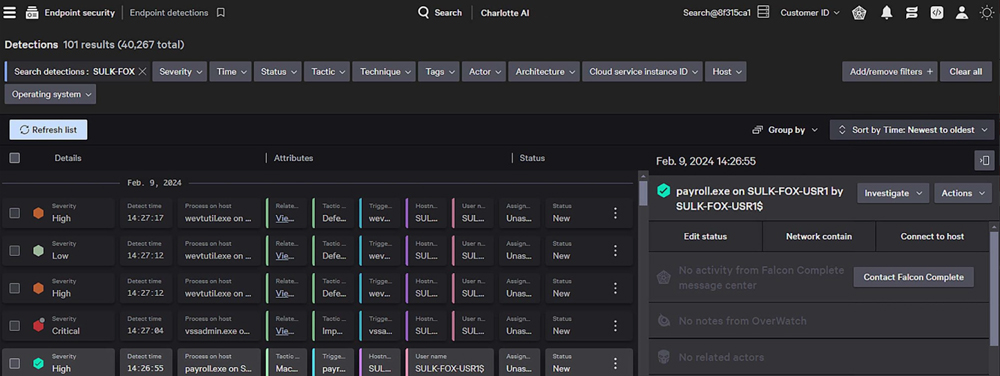Open row menu for 14:27:12 High detection
The image size is (1000, 376).
[x=615, y=289]
